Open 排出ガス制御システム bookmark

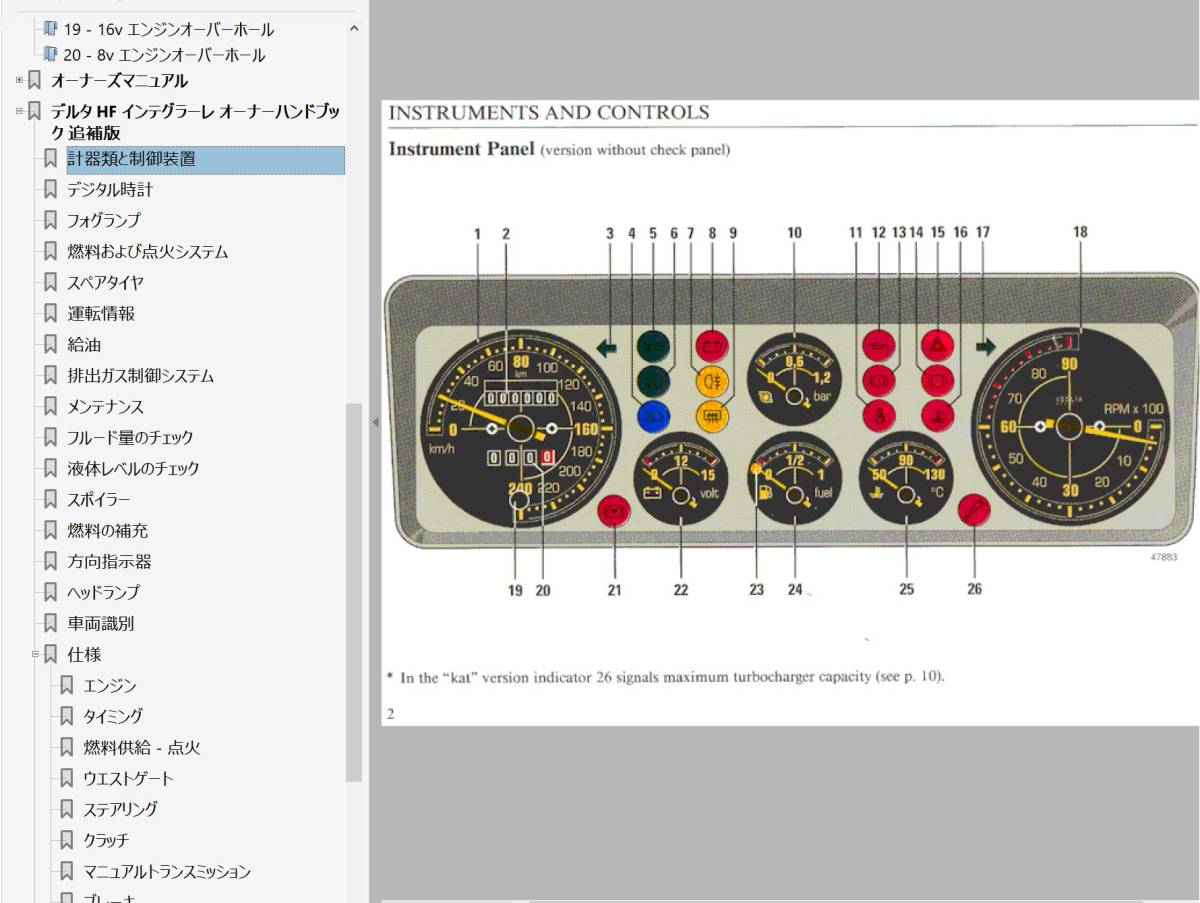tap(140, 375)
